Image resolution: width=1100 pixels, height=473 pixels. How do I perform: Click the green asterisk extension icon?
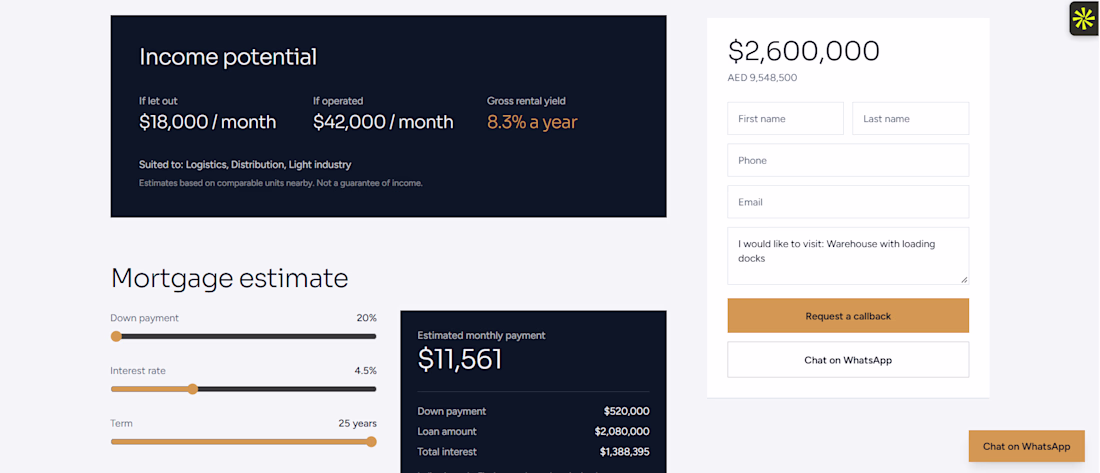point(1084,19)
